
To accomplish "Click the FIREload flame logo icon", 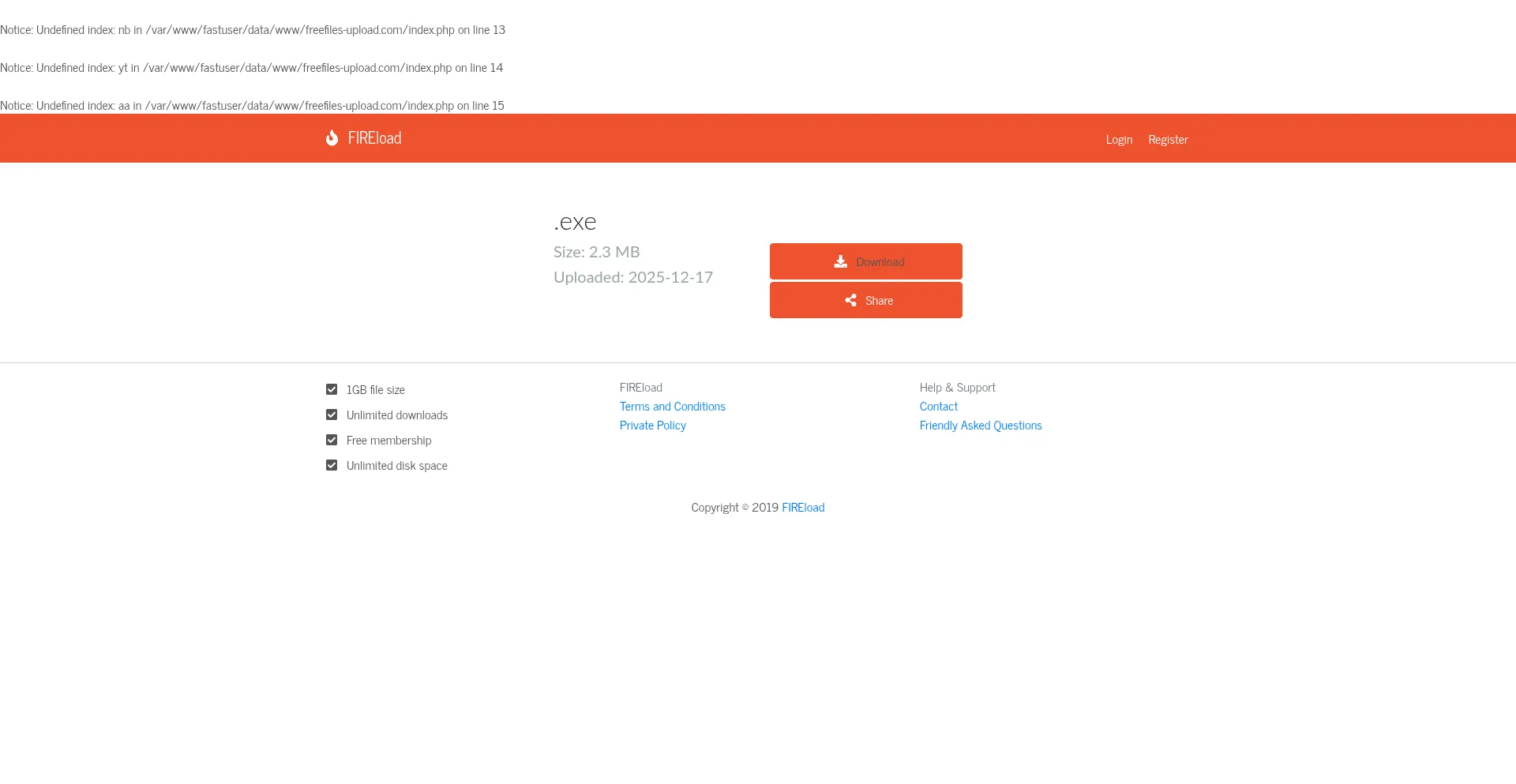I will point(332,137).
